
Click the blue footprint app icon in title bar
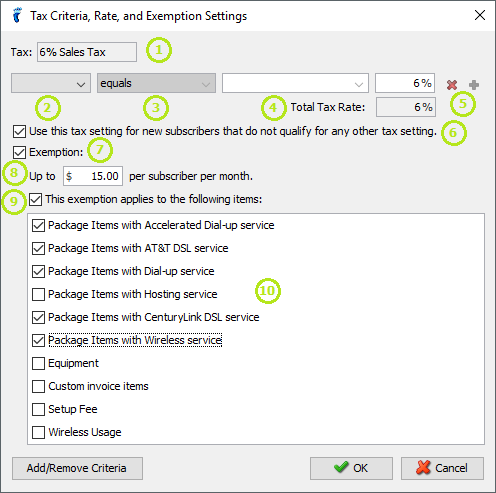point(17,15)
